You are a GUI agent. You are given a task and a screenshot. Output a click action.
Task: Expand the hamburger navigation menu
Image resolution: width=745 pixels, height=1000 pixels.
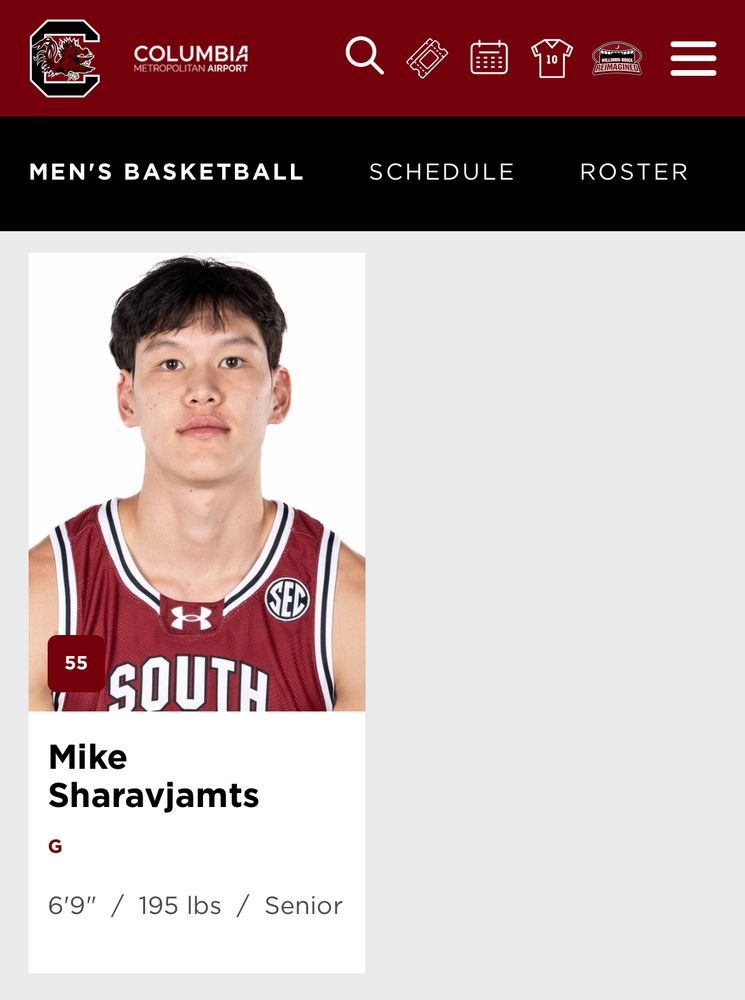(693, 58)
